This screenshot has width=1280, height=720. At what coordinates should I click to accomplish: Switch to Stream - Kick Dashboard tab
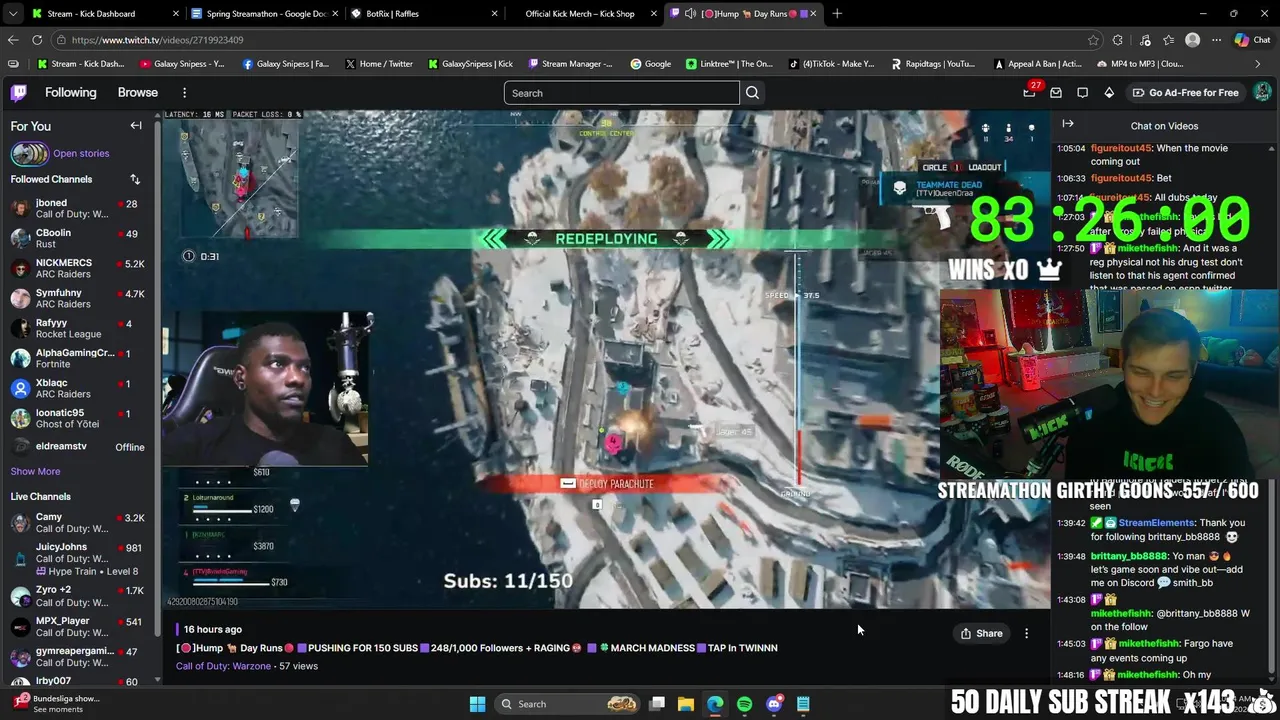pos(105,14)
